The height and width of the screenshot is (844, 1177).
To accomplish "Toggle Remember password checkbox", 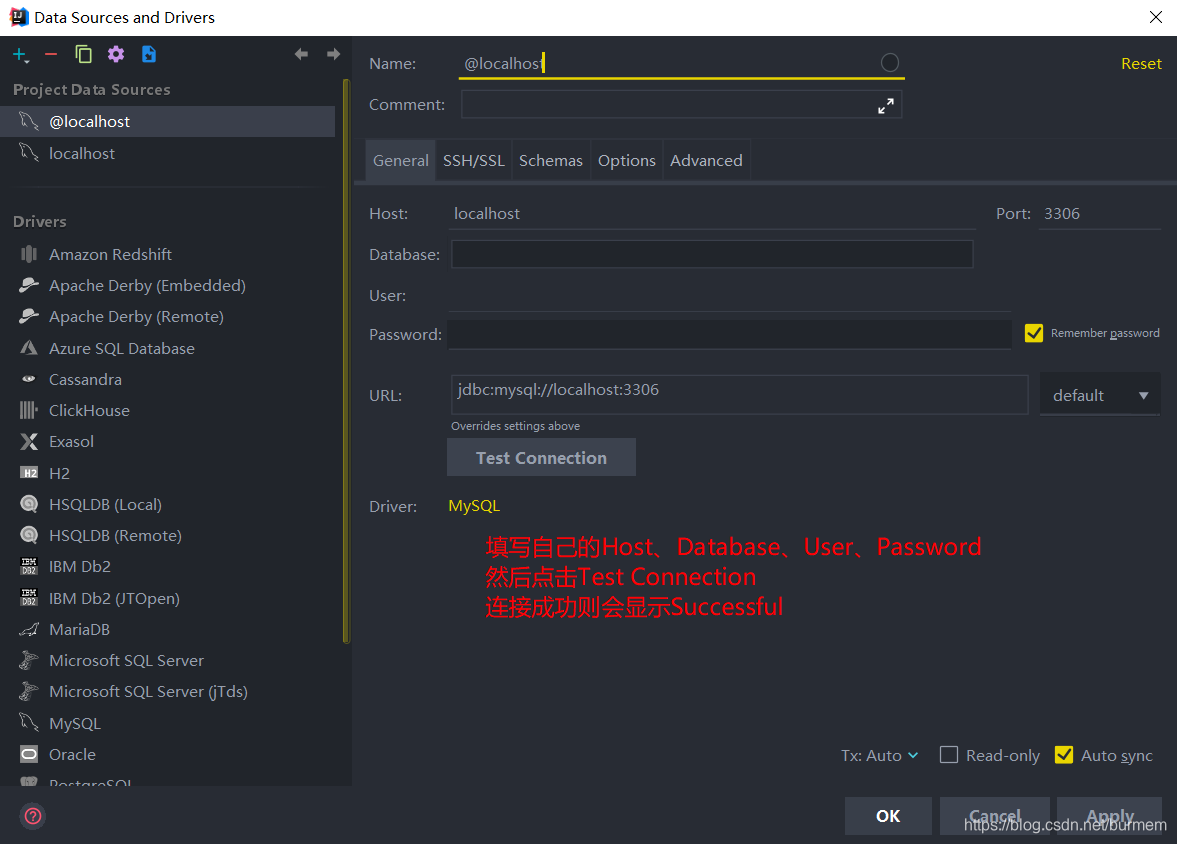I will pos(1034,333).
